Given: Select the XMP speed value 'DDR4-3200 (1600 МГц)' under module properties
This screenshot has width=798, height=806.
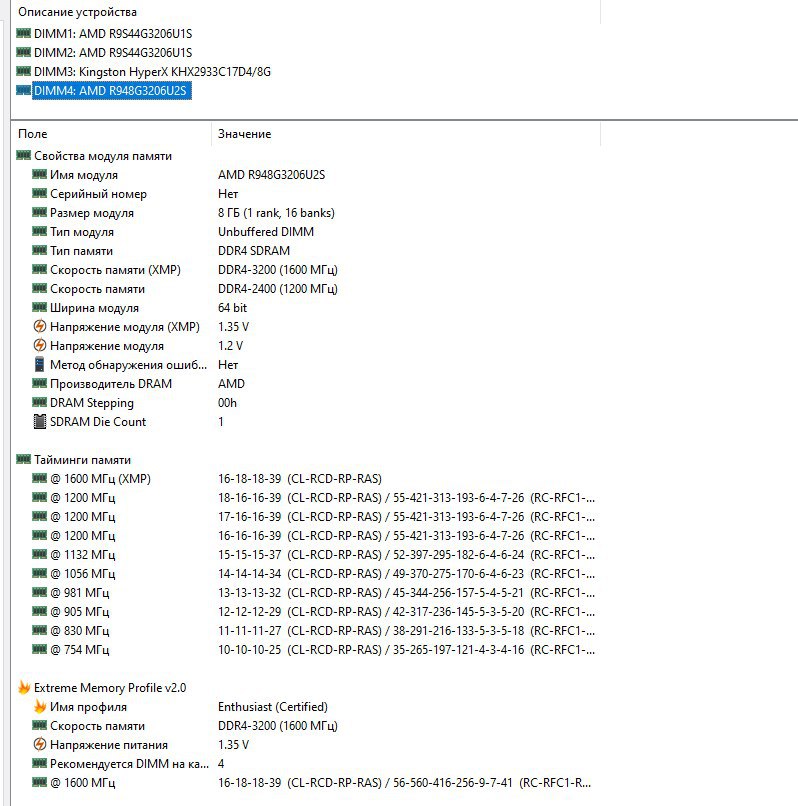Looking at the screenshot, I should click(x=278, y=270).
